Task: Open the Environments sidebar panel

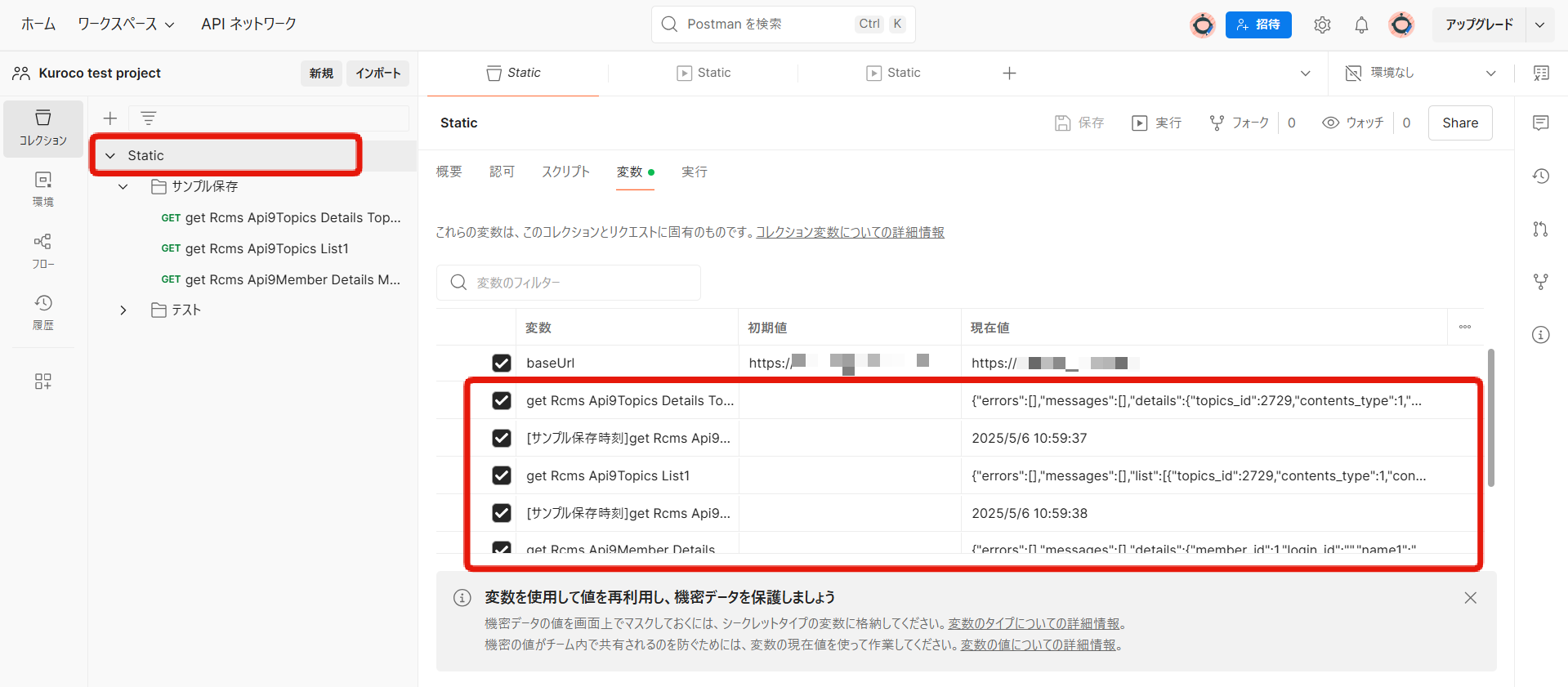Action: [x=43, y=189]
